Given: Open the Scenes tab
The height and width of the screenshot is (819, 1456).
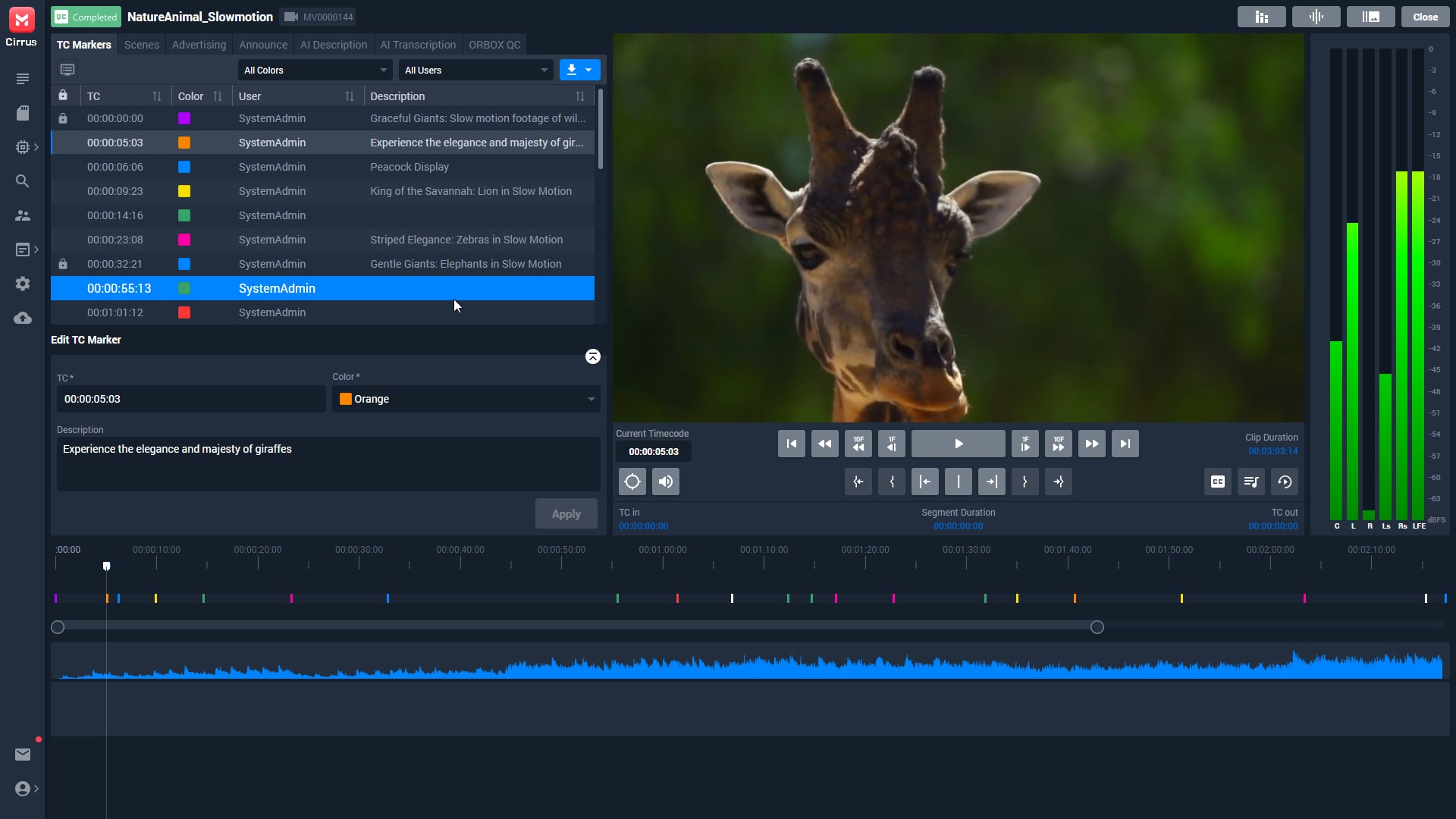Looking at the screenshot, I should point(141,45).
